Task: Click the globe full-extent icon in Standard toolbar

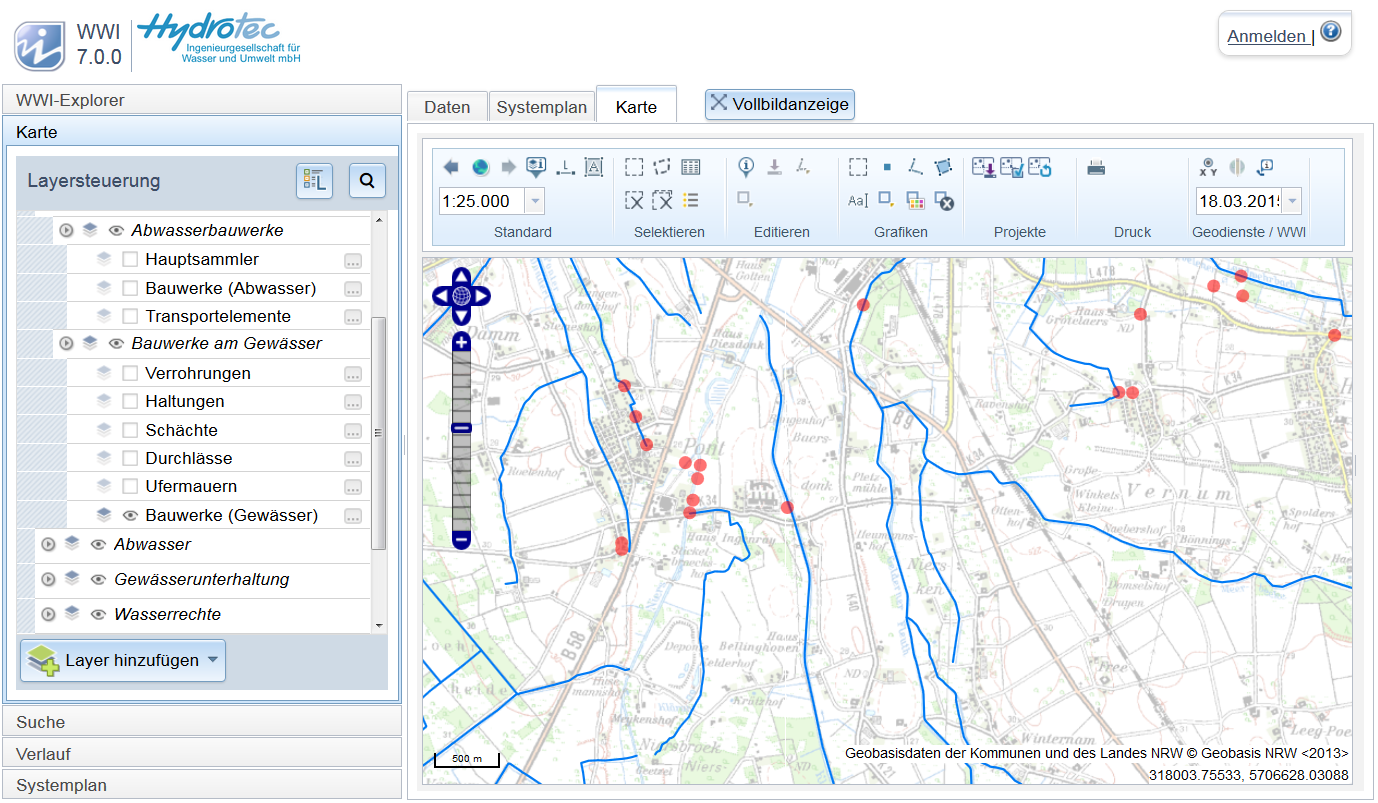Action: pyautogui.click(x=481, y=167)
